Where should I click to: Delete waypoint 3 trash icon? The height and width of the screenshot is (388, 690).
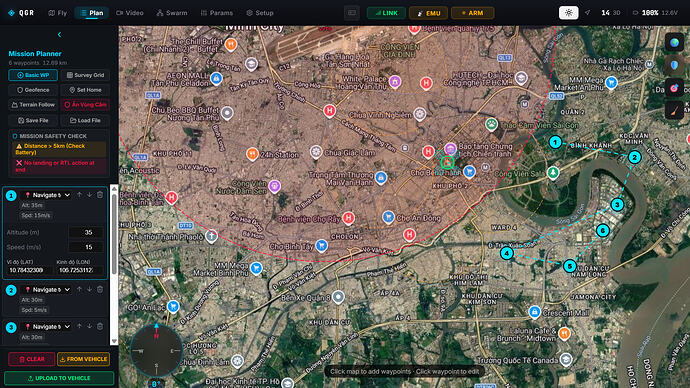100,326
